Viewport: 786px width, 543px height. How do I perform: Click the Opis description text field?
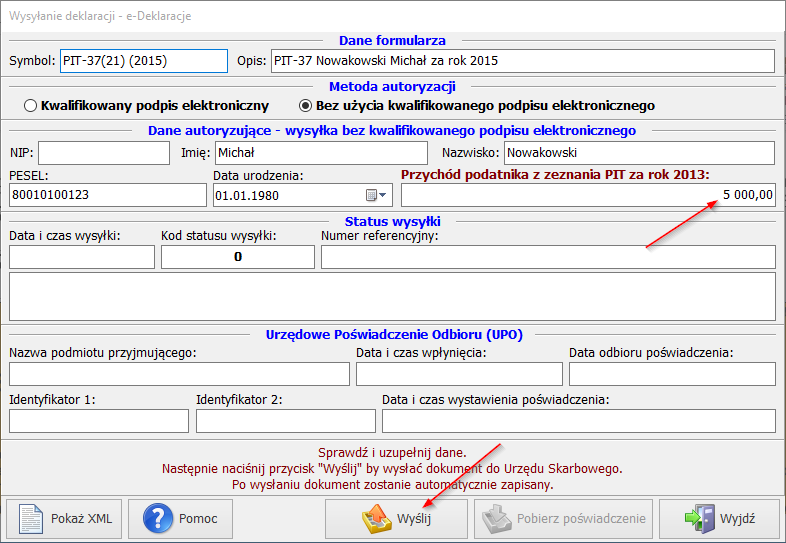coord(522,61)
